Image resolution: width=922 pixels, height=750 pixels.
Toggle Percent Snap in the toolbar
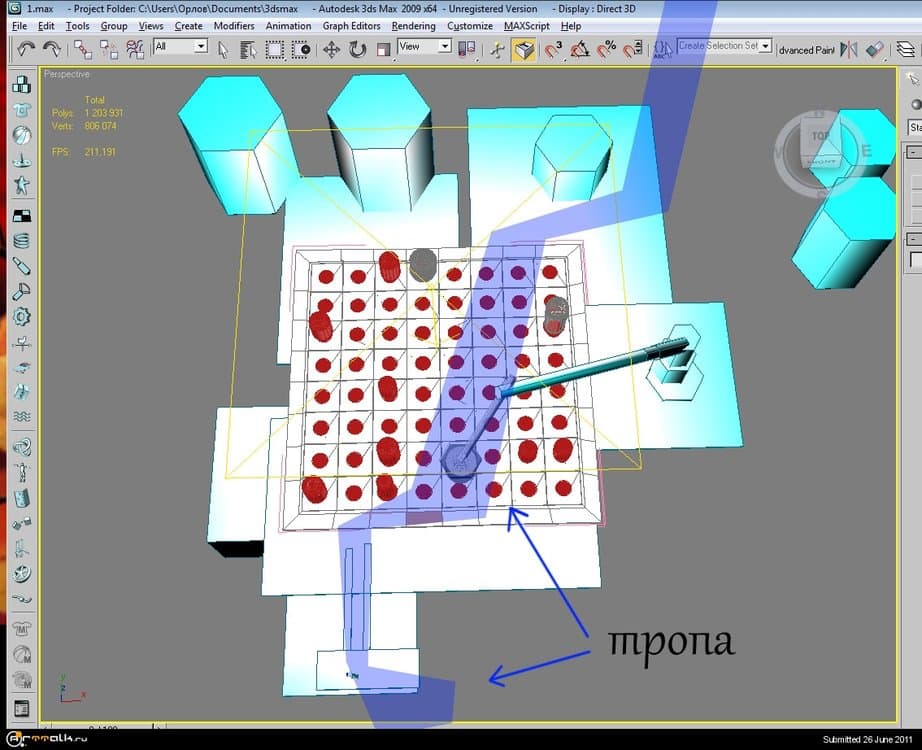(x=605, y=49)
